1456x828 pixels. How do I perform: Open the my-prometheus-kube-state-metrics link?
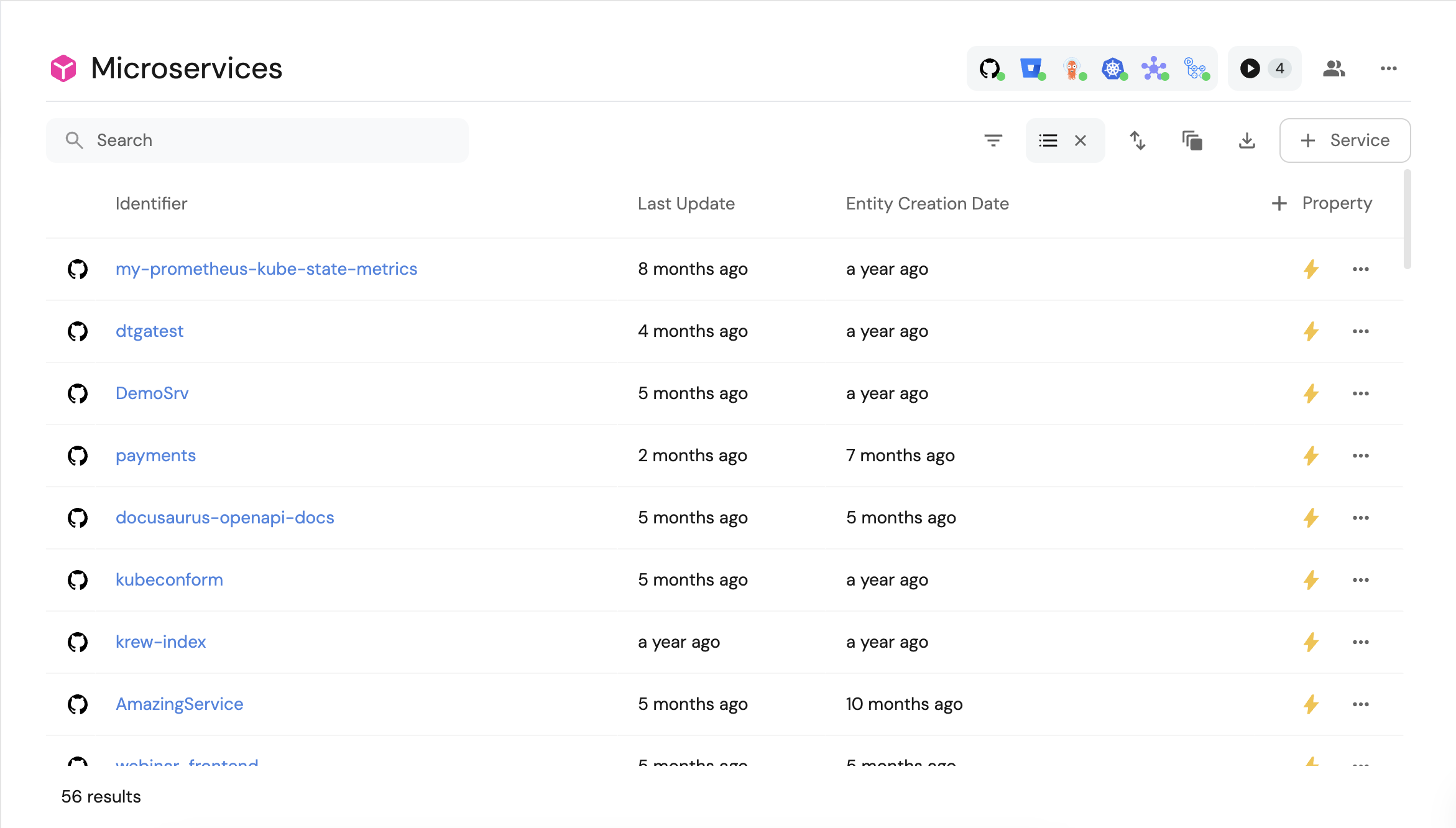pos(266,269)
